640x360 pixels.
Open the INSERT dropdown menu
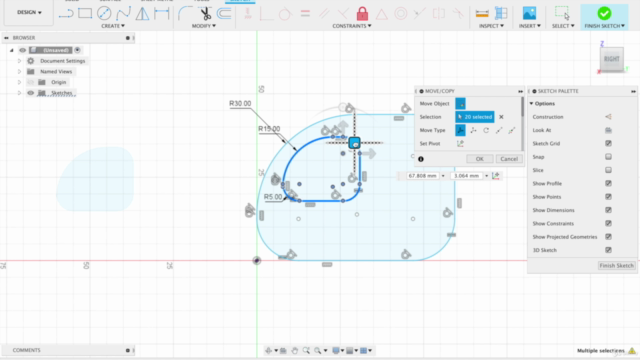click(530, 26)
